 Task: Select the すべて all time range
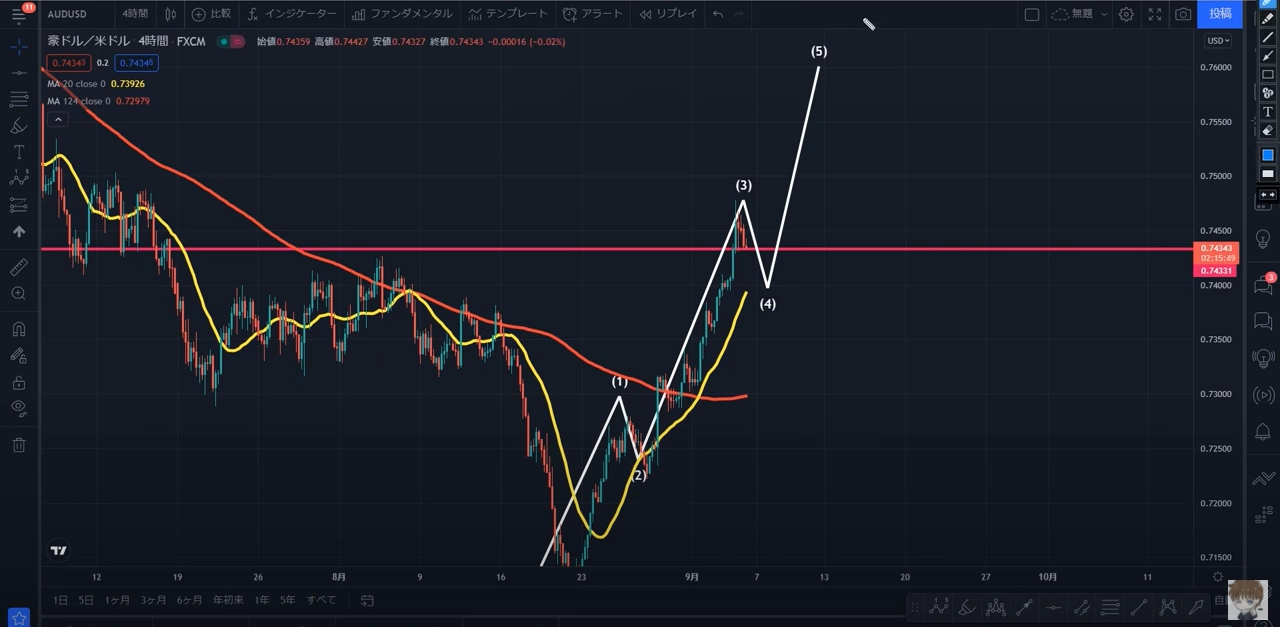(321, 600)
